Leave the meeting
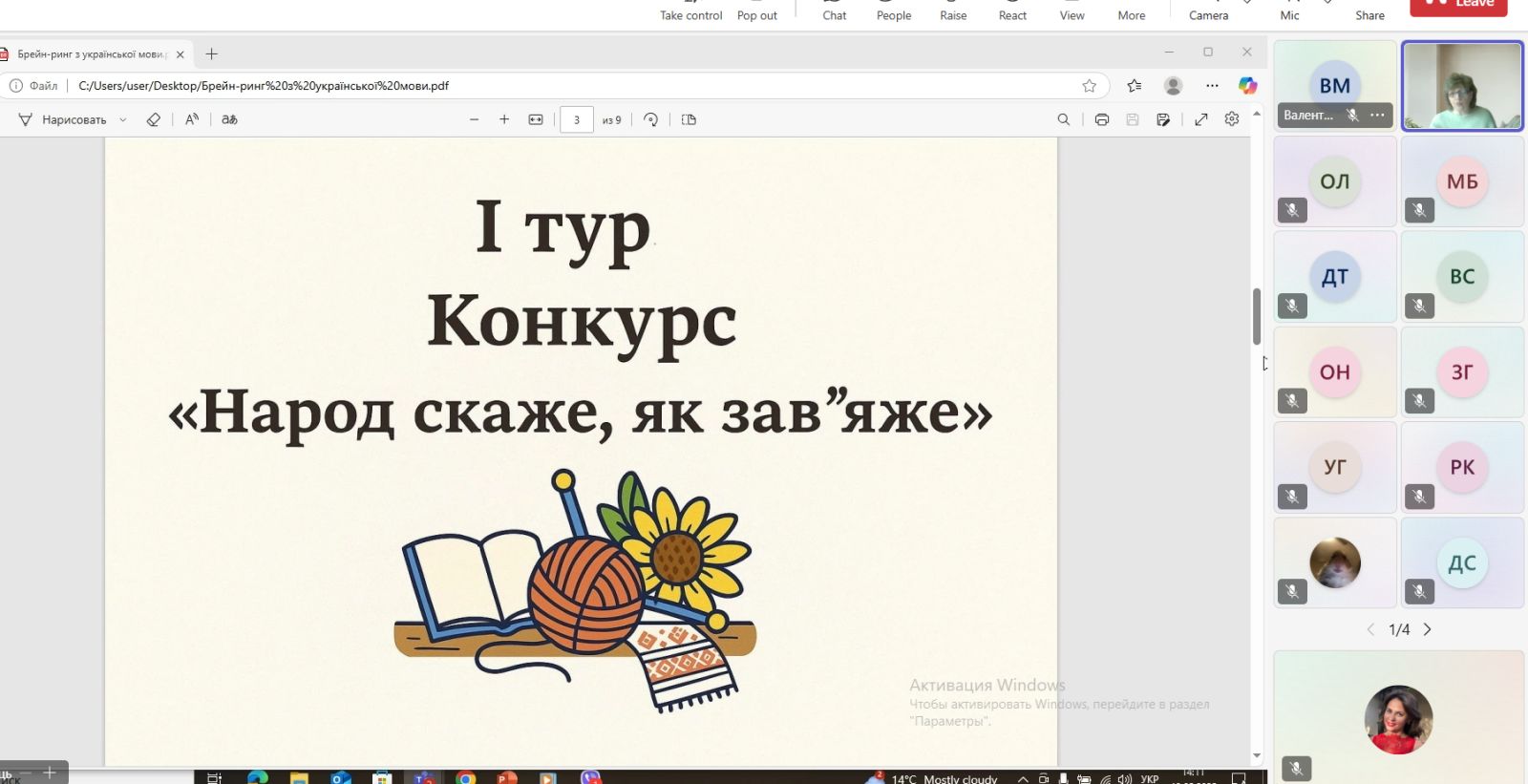The height and width of the screenshot is (784, 1528). pos(1458,6)
